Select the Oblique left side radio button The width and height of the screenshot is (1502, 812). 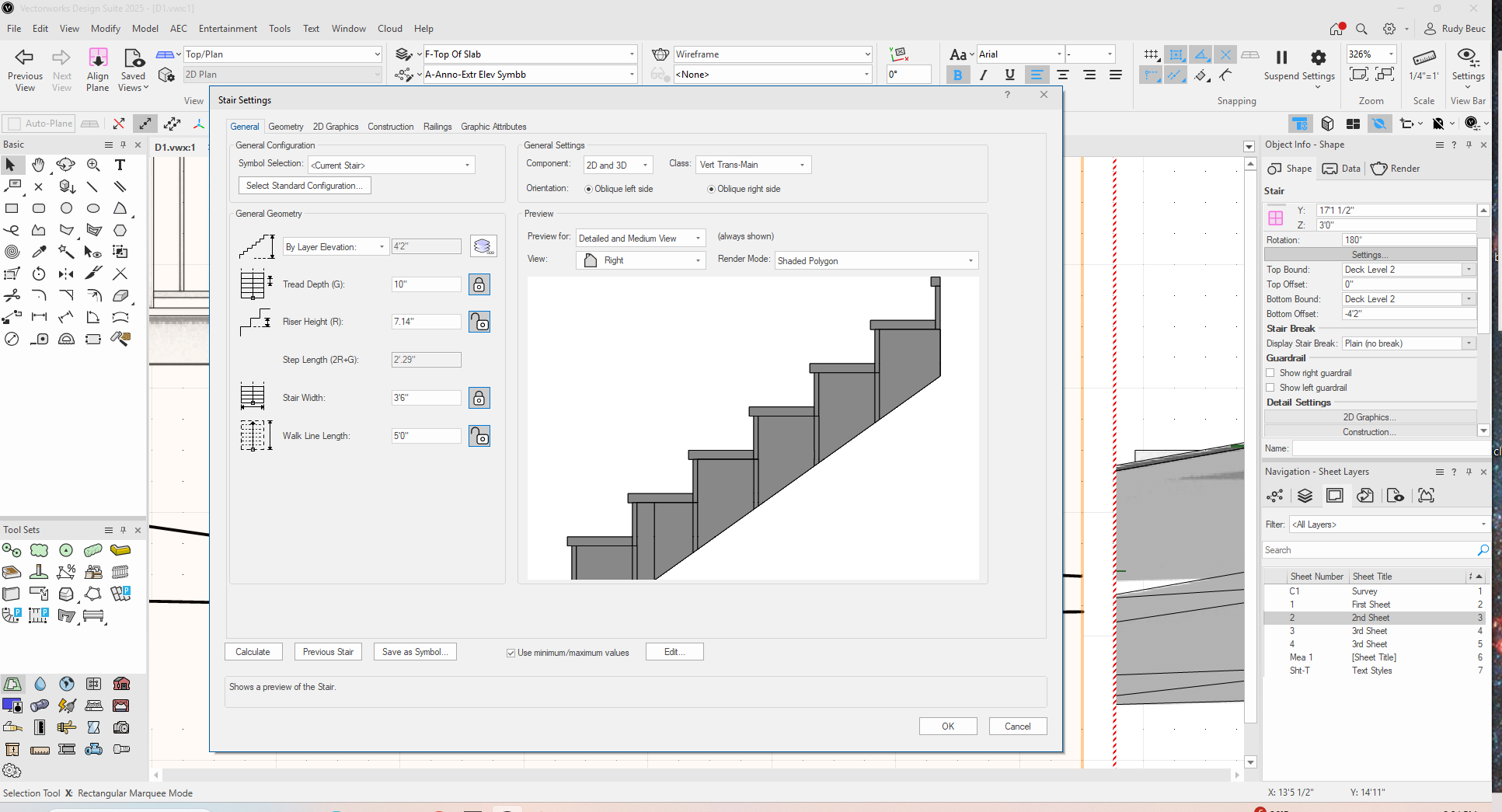pos(588,189)
